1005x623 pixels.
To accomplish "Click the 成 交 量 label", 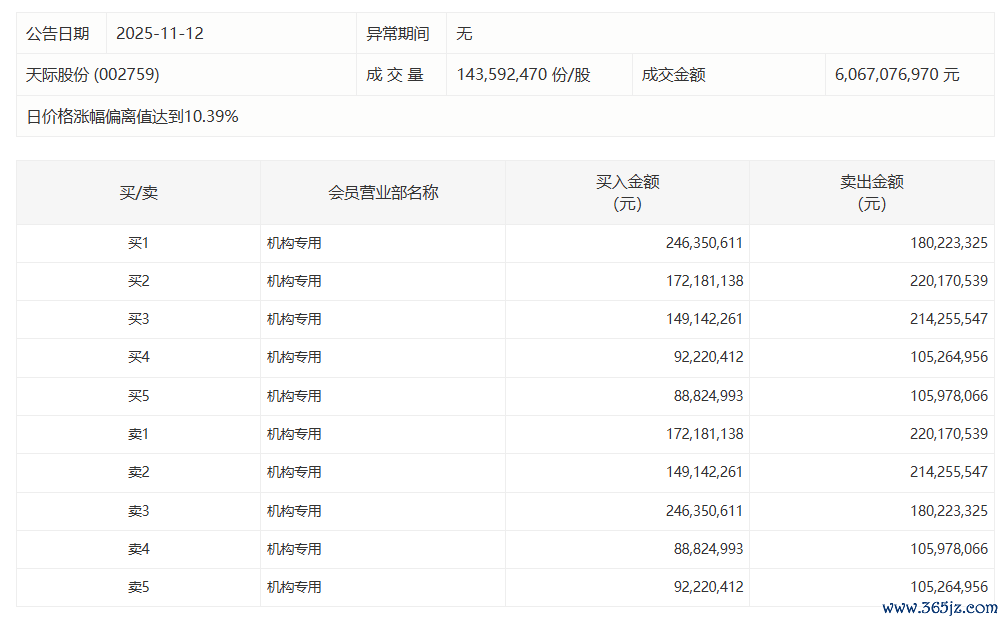I will click(395, 74).
